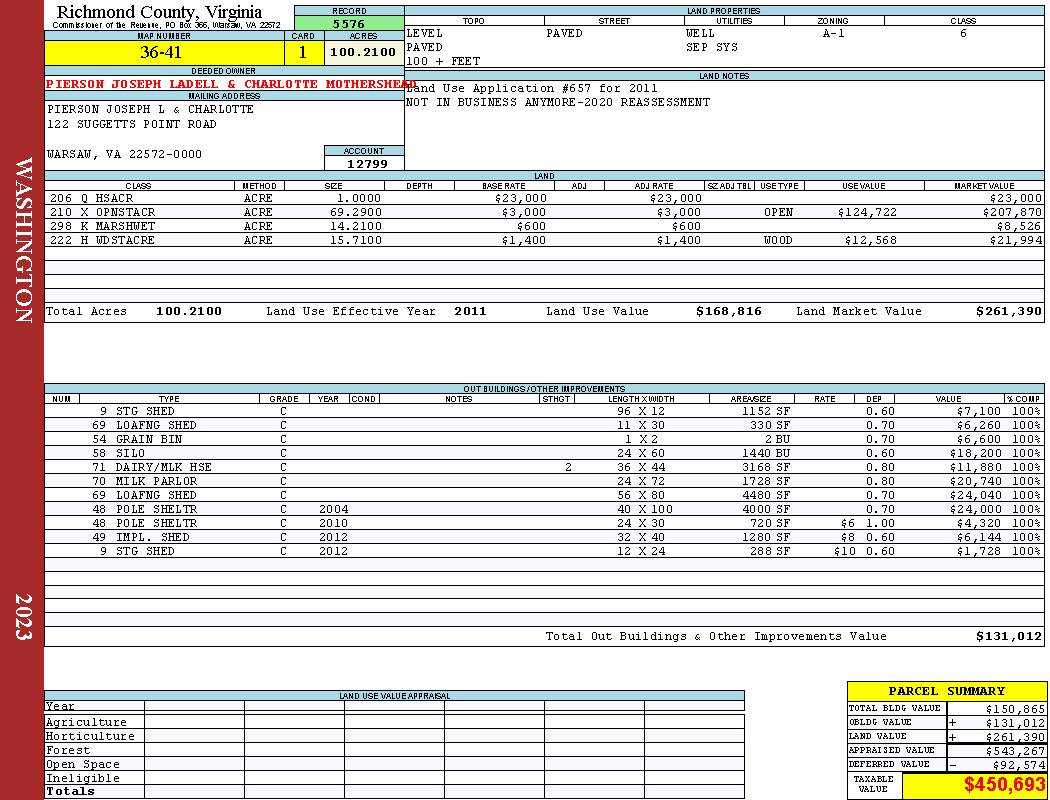Image resolution: width=1050 pixels, height=800 pixels.
Task: Click the OPEN use value $124,722
Action: [867, 212]
